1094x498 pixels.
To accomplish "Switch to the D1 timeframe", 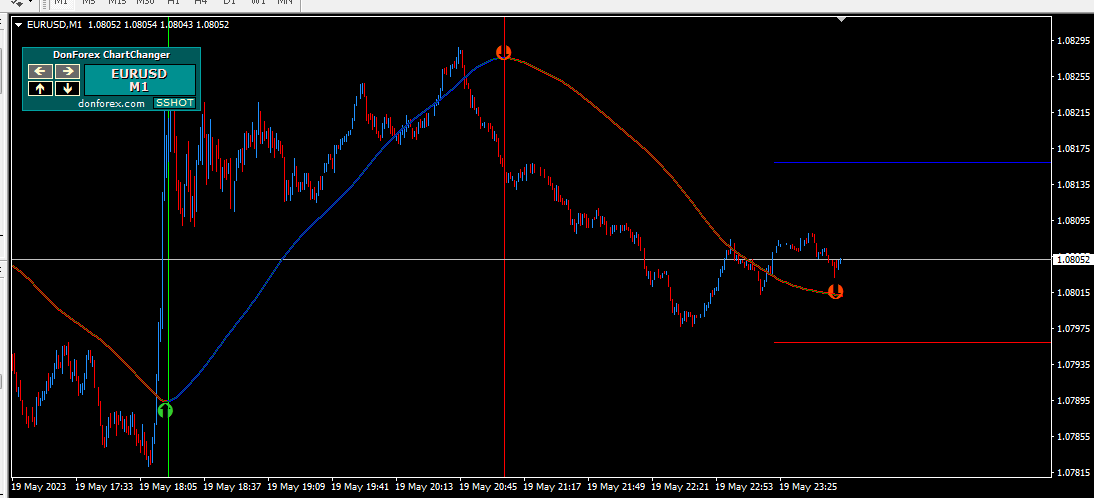I will click(x=229, y=2).
